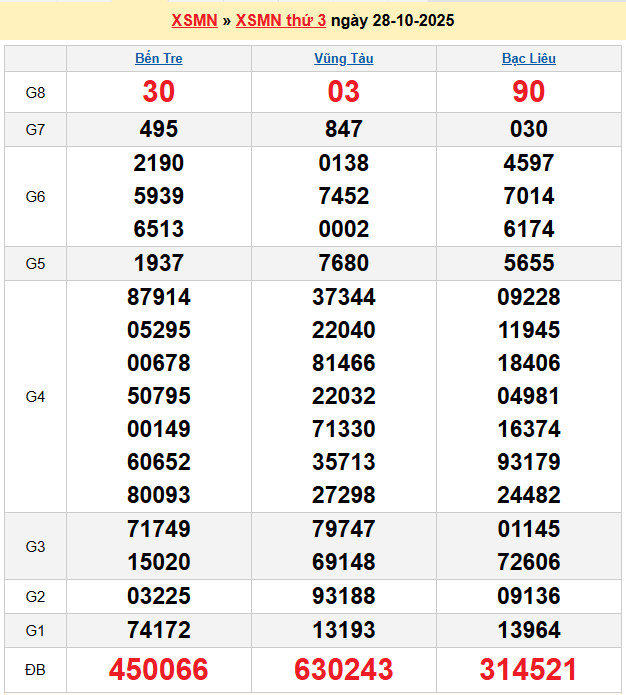Click G7 number 847 for Vũng Tàu

(x=343, y=129)
